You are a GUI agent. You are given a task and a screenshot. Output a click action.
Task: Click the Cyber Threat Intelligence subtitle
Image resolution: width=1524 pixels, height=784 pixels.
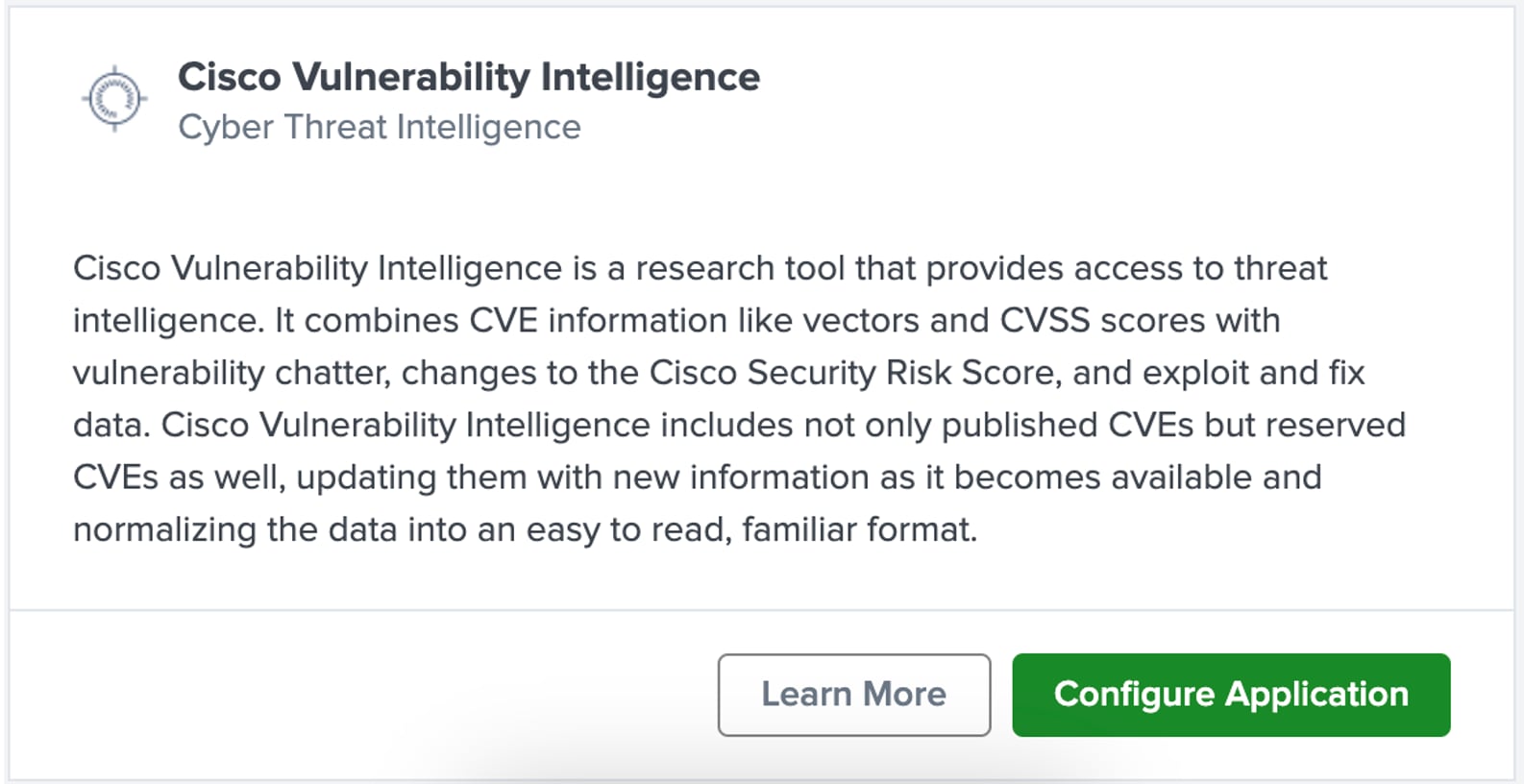380,127
